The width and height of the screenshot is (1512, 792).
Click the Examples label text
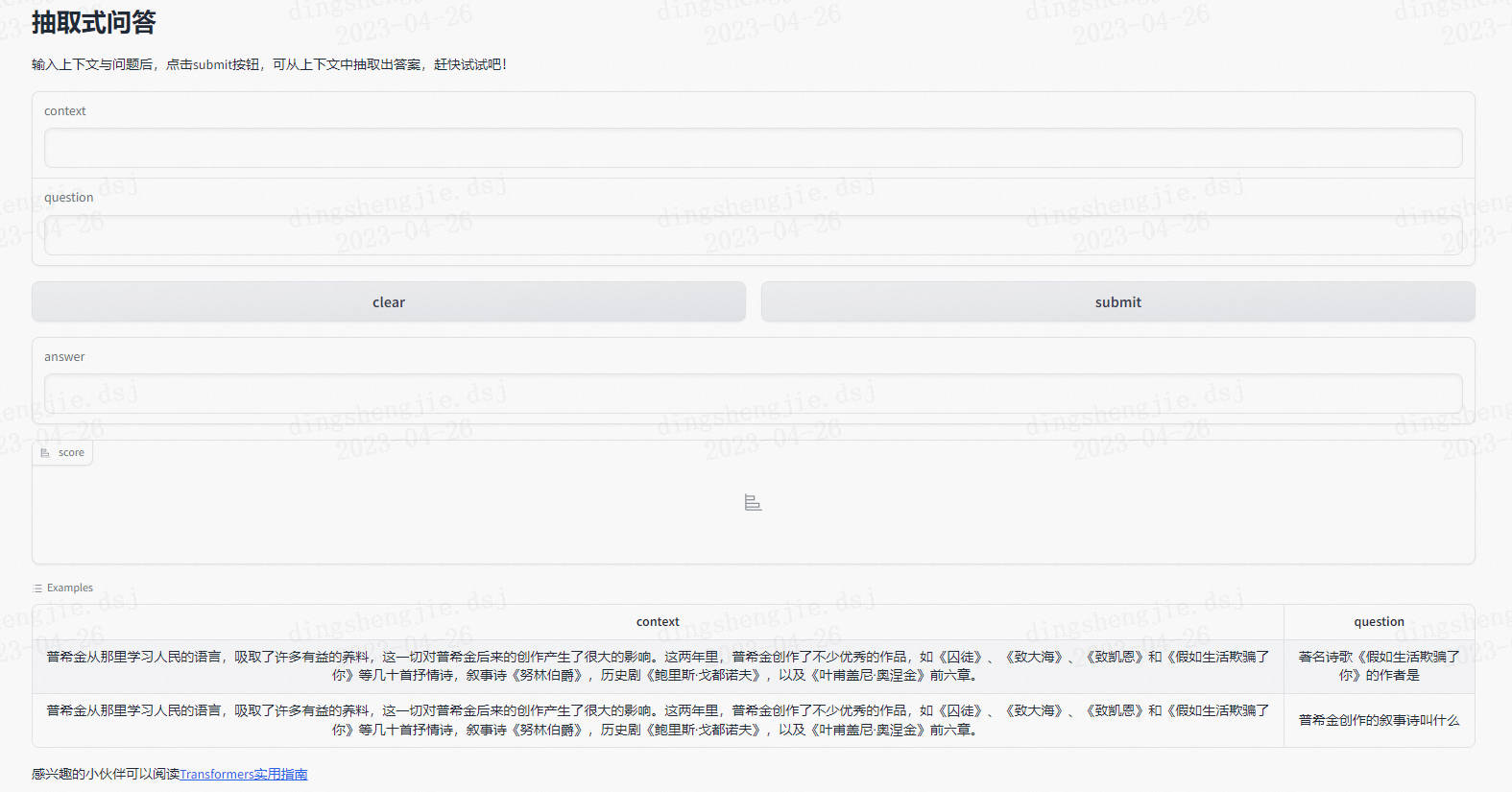point(70,588)
